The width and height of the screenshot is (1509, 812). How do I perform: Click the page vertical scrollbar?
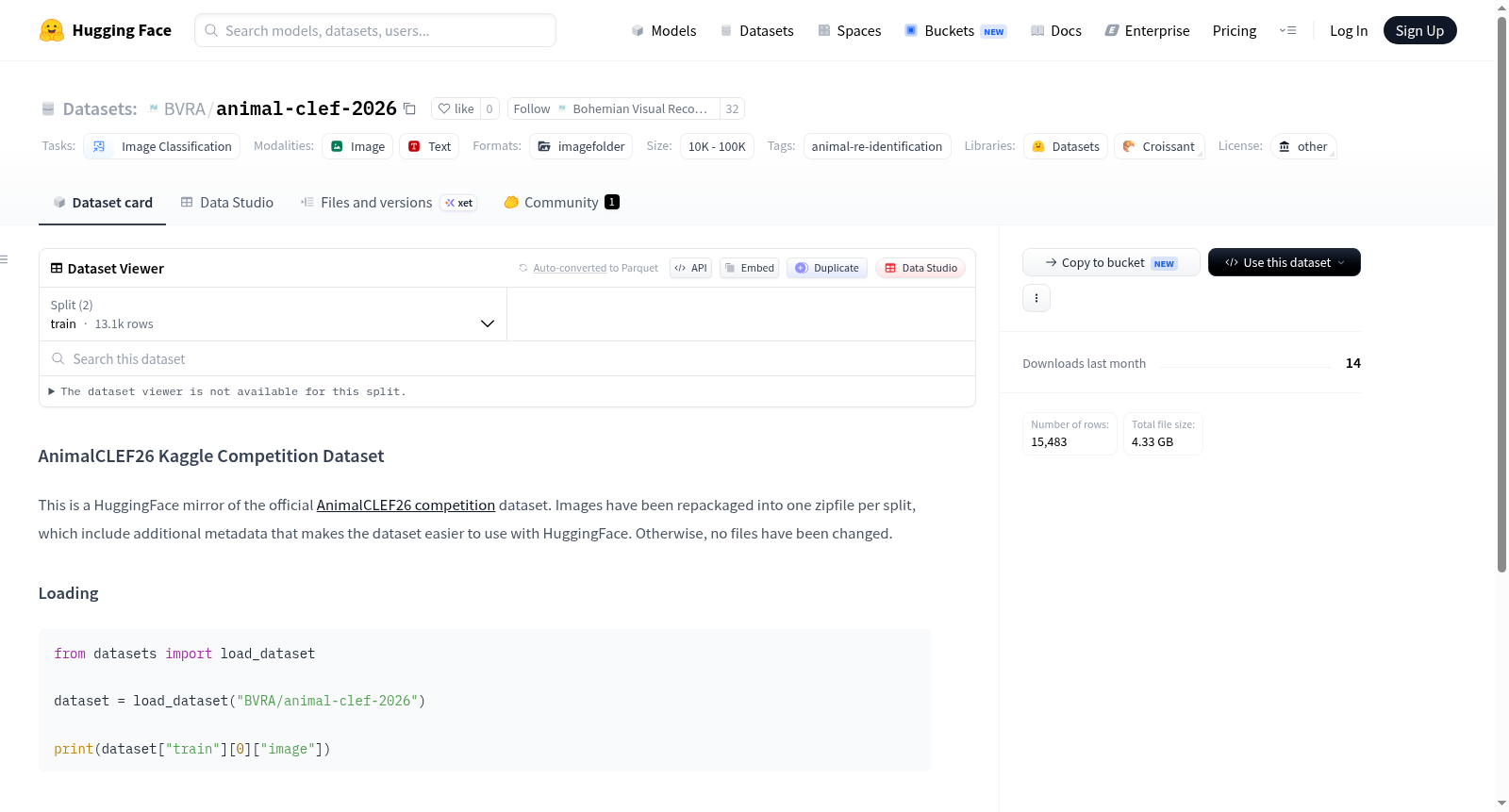pos(1502,292)
